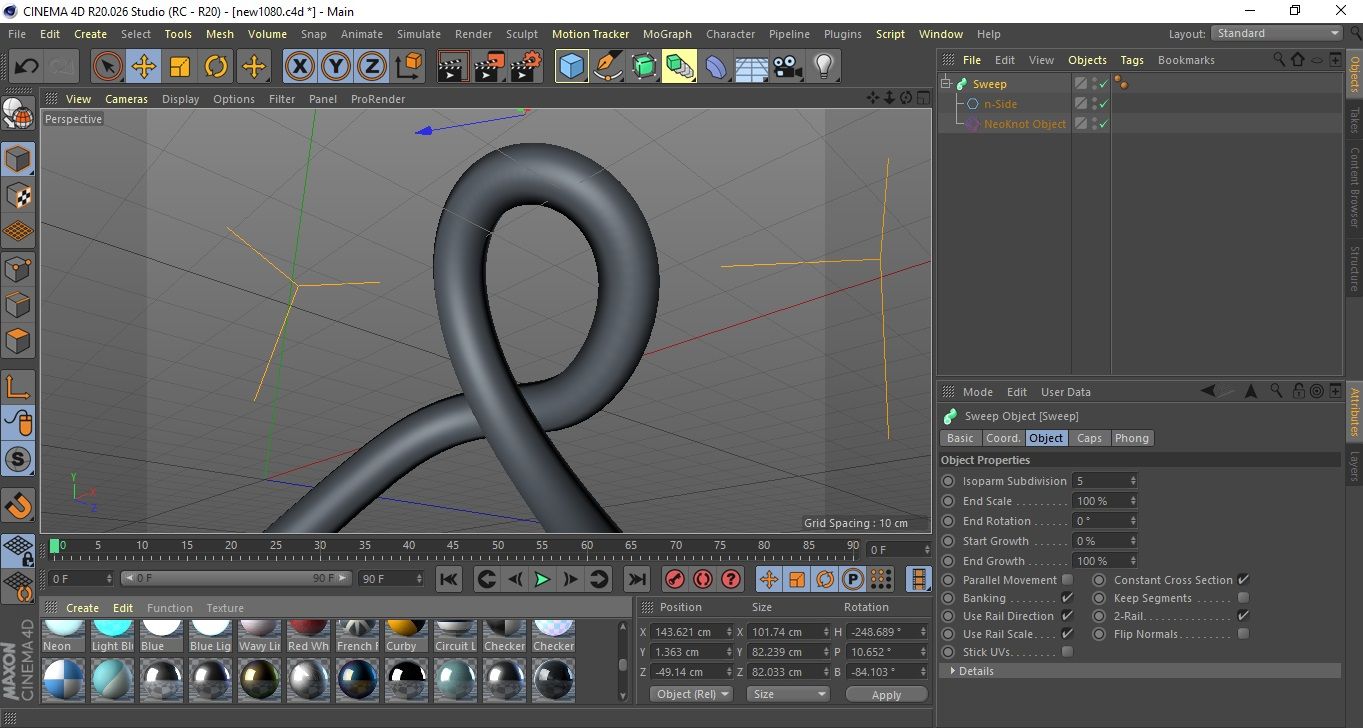Open the Size mode dropdown
1363x728 pixels.
[790, 694]
